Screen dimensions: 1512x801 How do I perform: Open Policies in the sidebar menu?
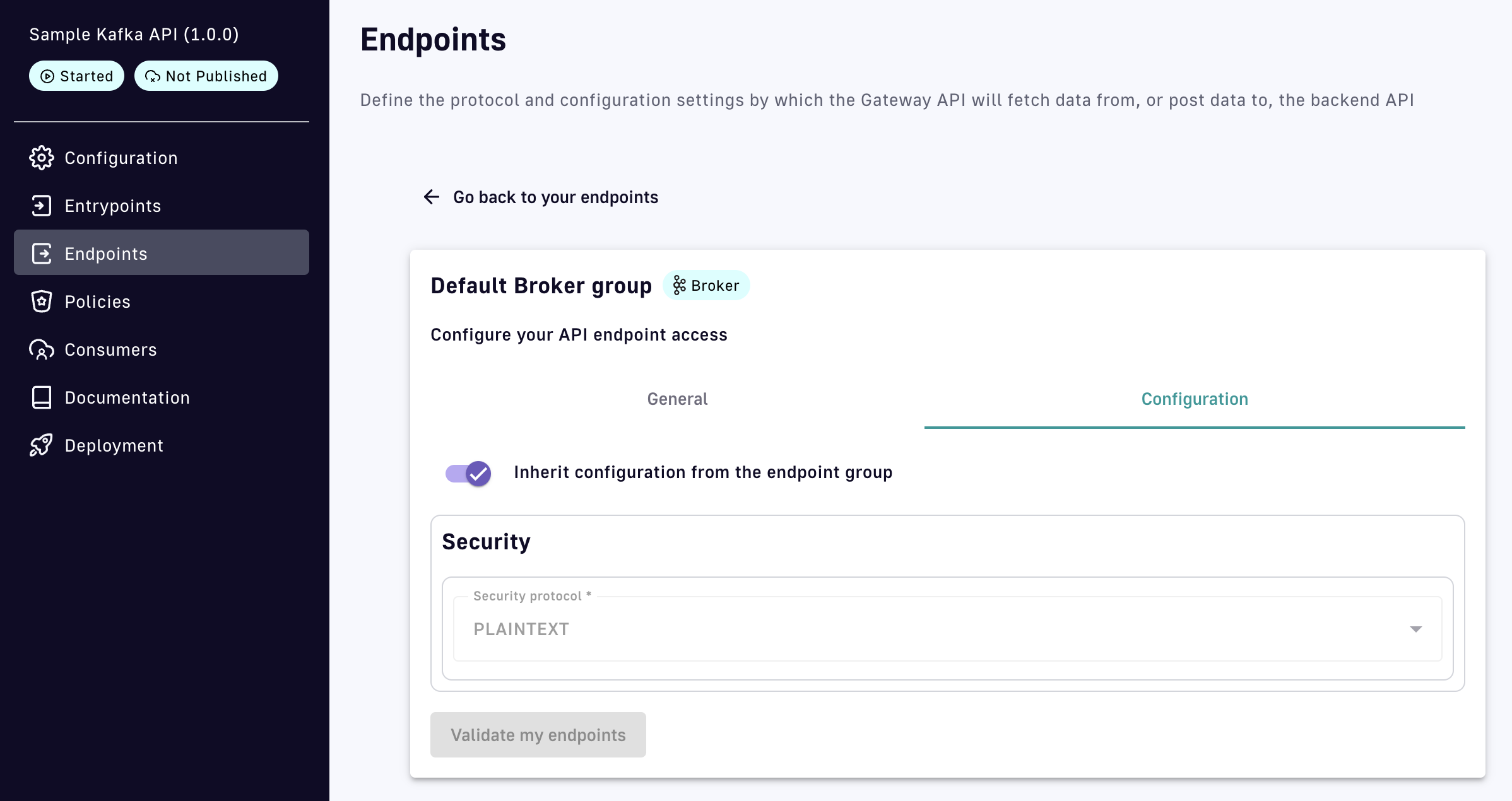tap(98, 301)
